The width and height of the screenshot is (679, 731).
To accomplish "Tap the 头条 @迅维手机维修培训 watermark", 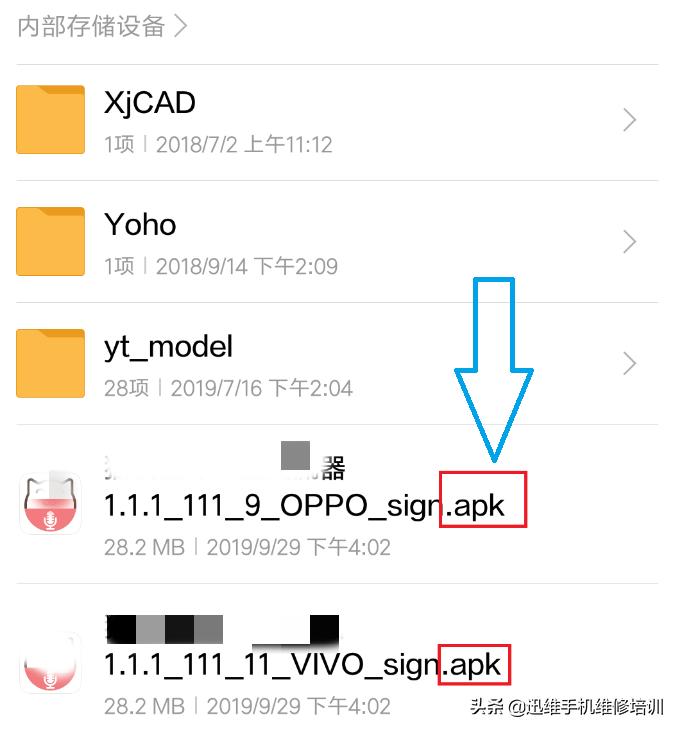I will [566, 707].
